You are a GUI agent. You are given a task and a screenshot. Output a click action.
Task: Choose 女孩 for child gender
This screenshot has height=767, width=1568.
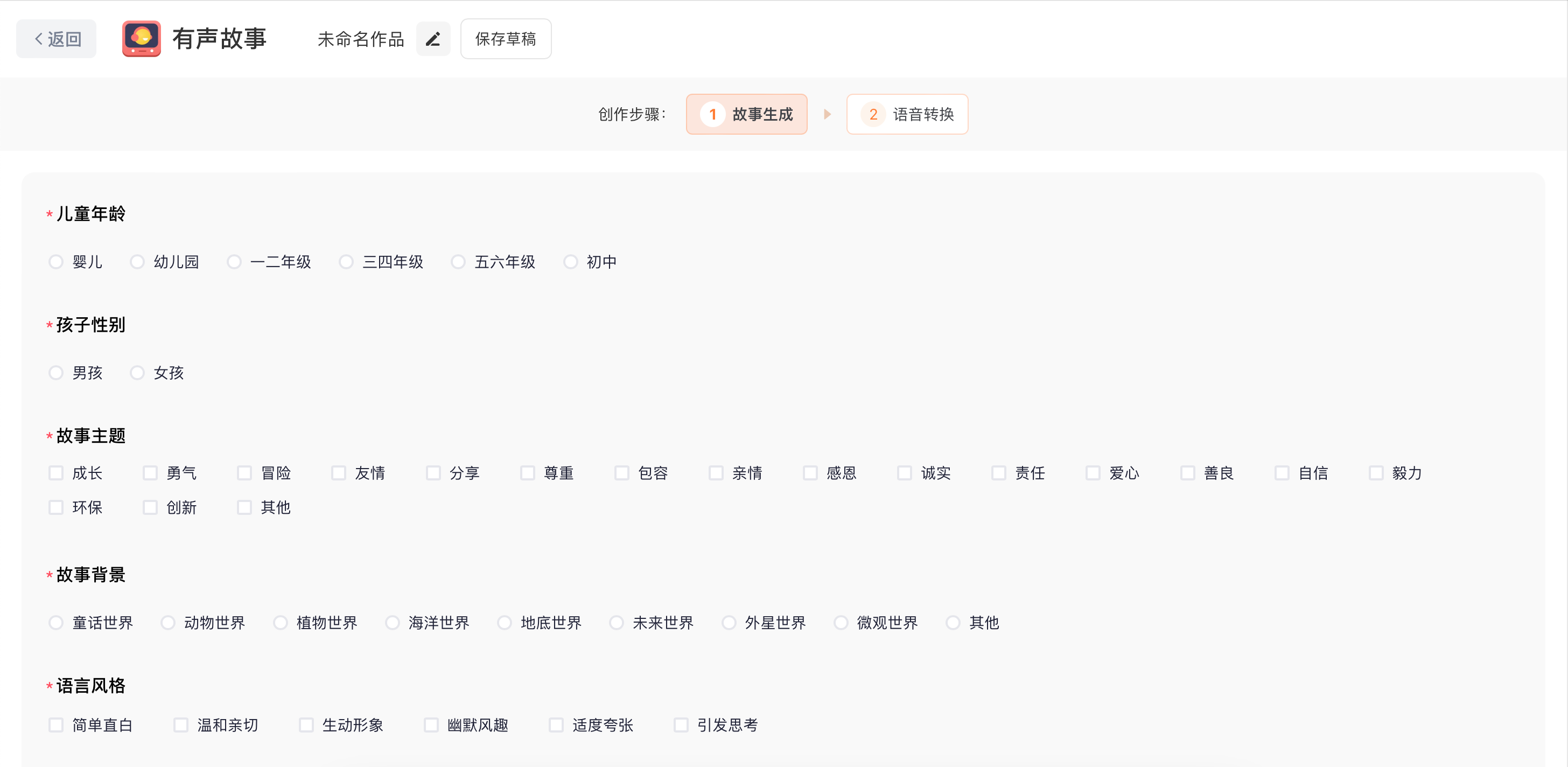[x=137, y=373]
